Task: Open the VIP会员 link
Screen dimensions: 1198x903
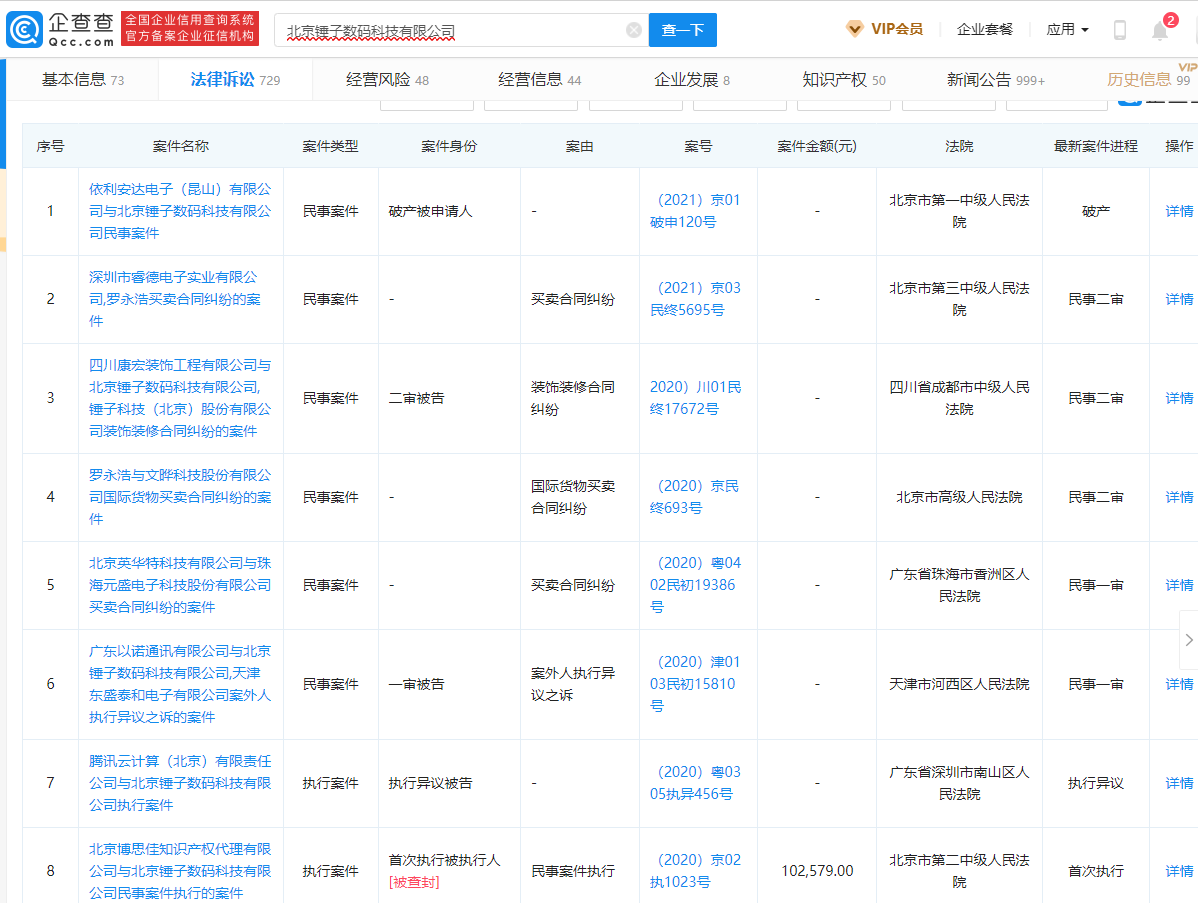Action: (897, 29)
